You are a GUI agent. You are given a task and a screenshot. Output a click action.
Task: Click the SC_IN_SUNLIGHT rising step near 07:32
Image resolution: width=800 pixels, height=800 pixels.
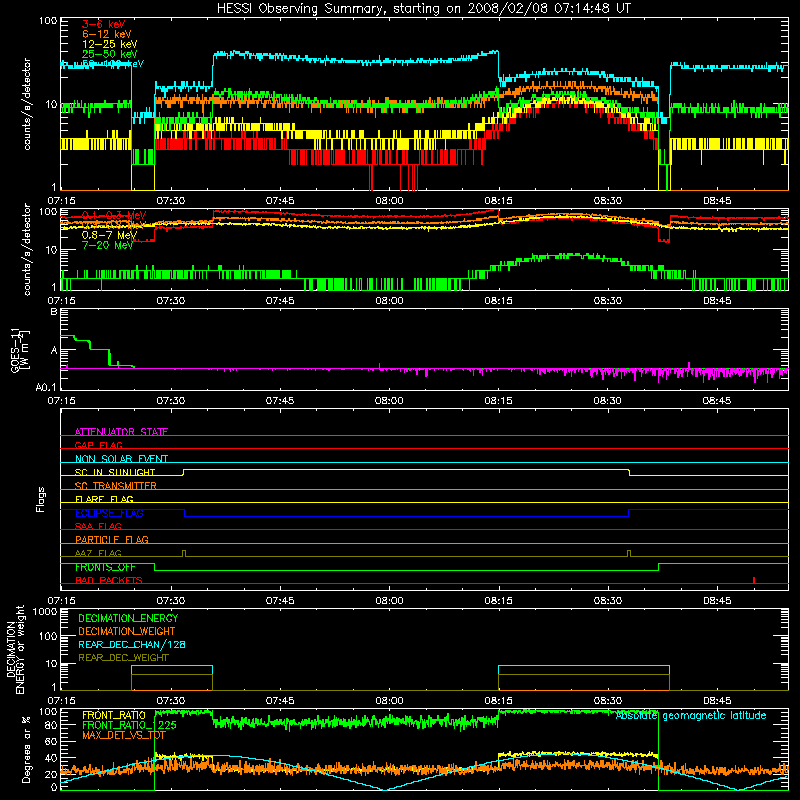click(x=183, y=472)
